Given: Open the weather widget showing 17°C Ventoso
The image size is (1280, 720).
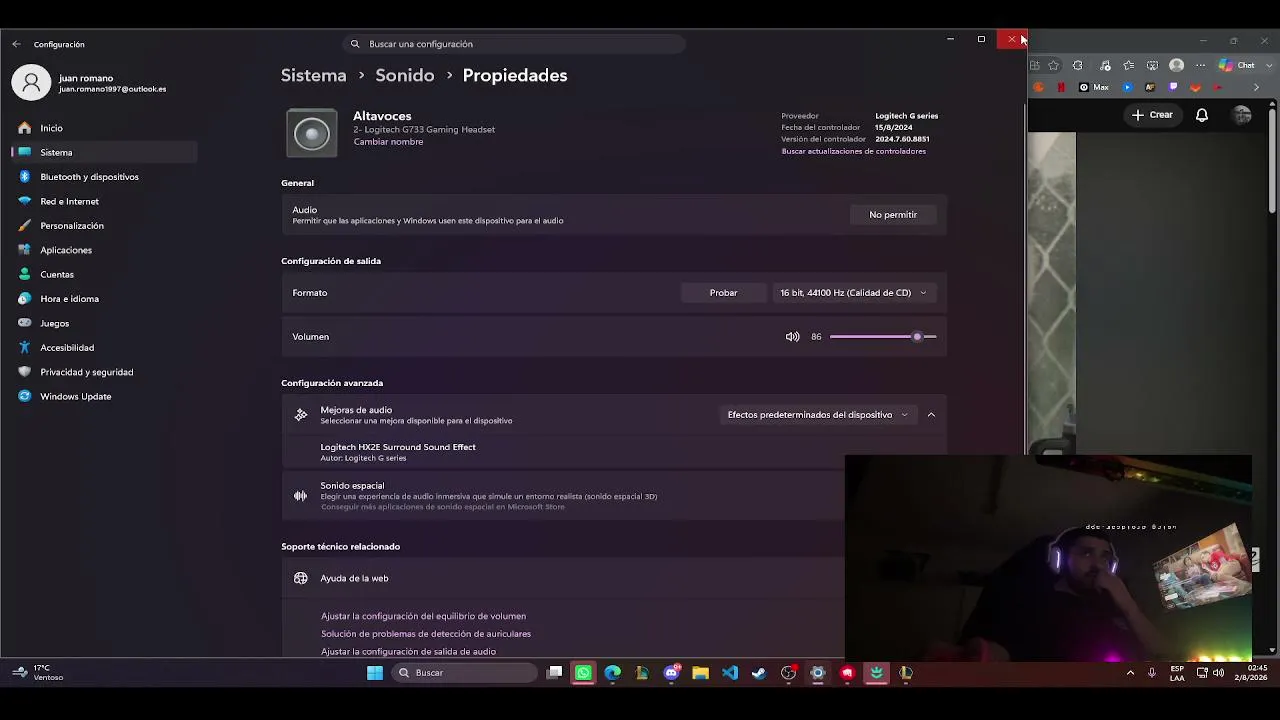Looking at the screenshot, I should click(37, 673).
